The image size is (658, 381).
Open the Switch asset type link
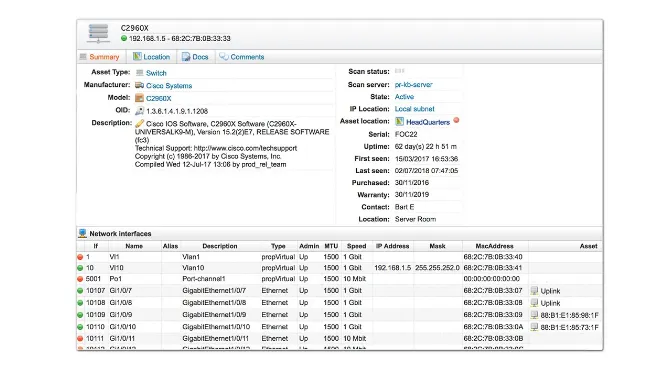click(156, 73)
